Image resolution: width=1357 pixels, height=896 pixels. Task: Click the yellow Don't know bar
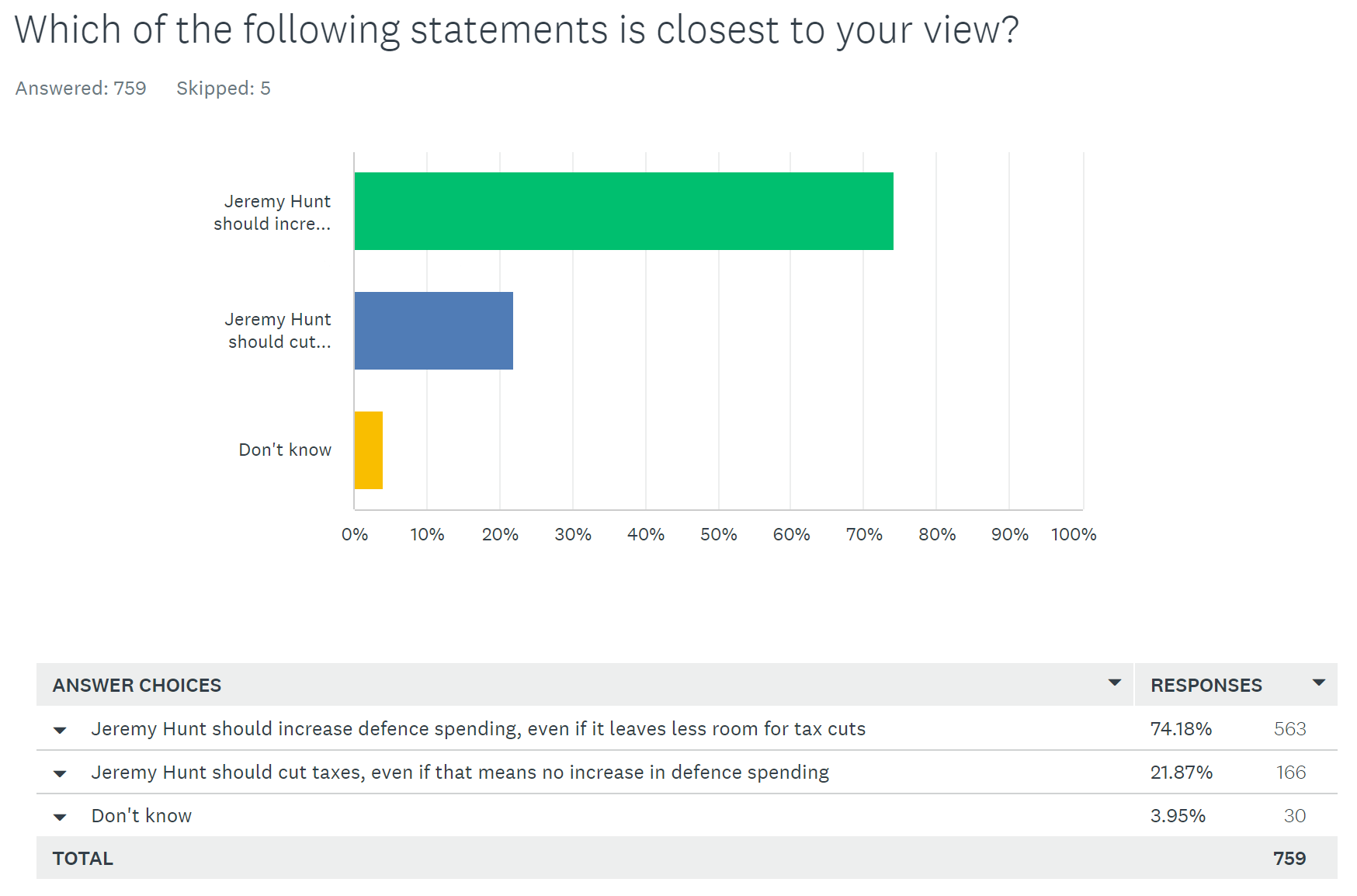(369, 450)
